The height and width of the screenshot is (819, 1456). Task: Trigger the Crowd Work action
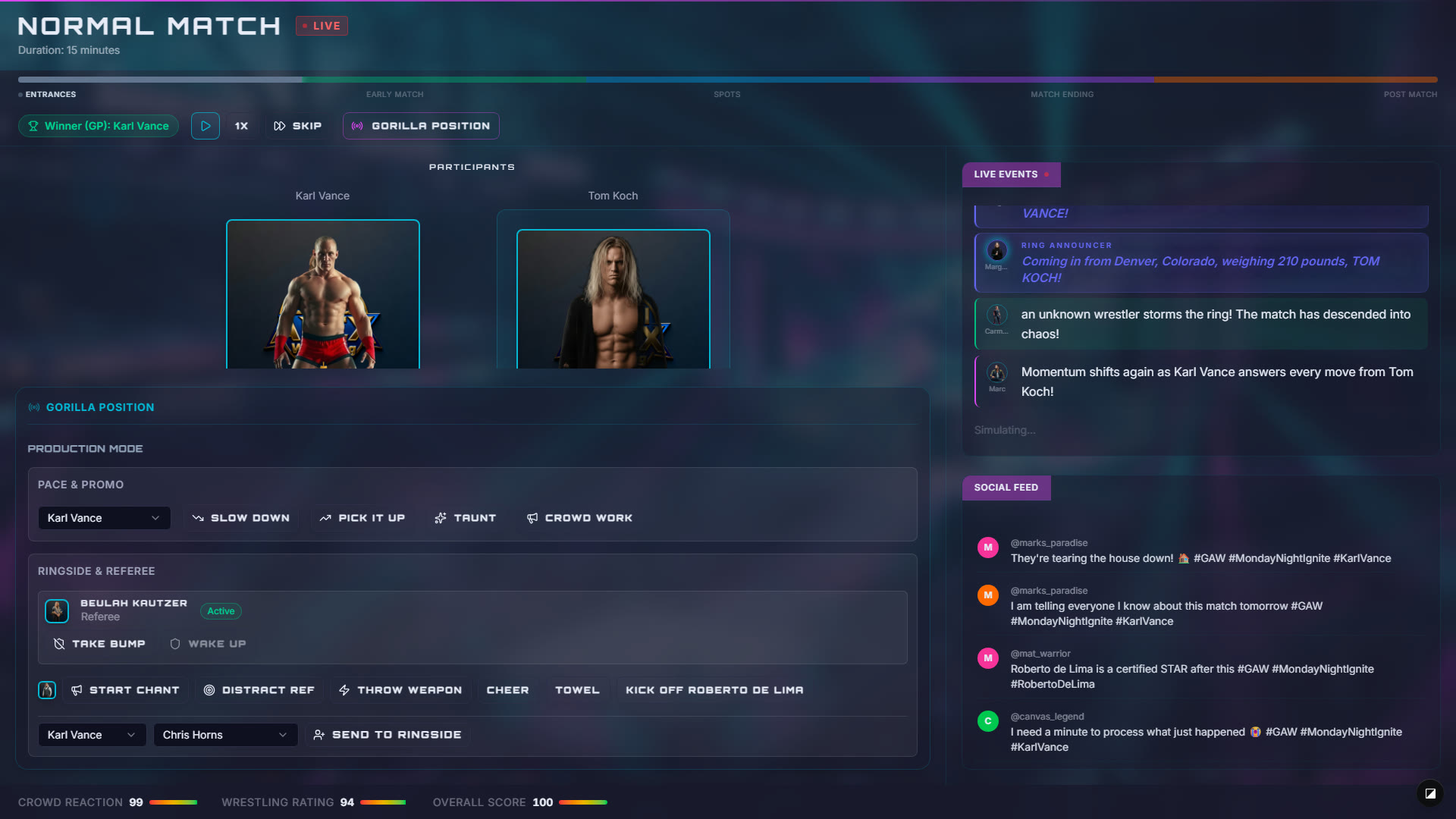579,518
